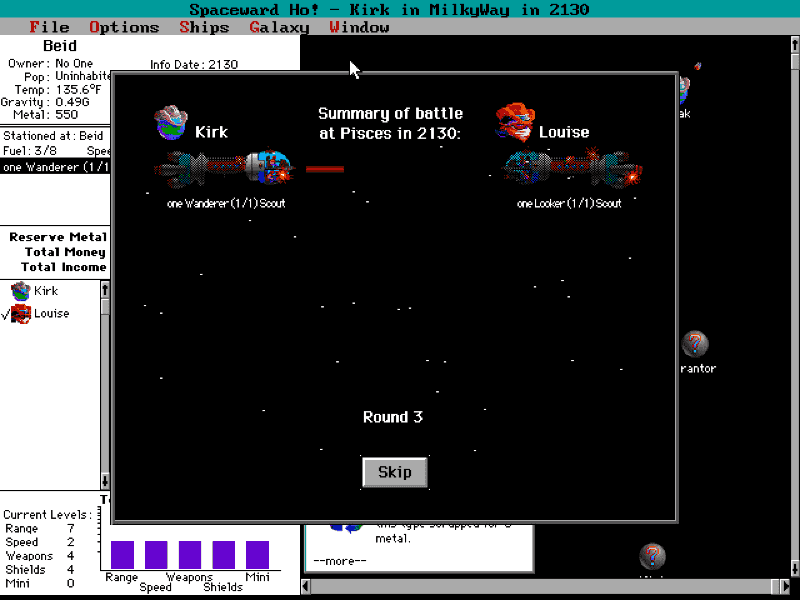Screen dimensions: 800x600
Task: Click the 'Temp: 135.6°F' planet info line
Action: (x=58, y=89)
